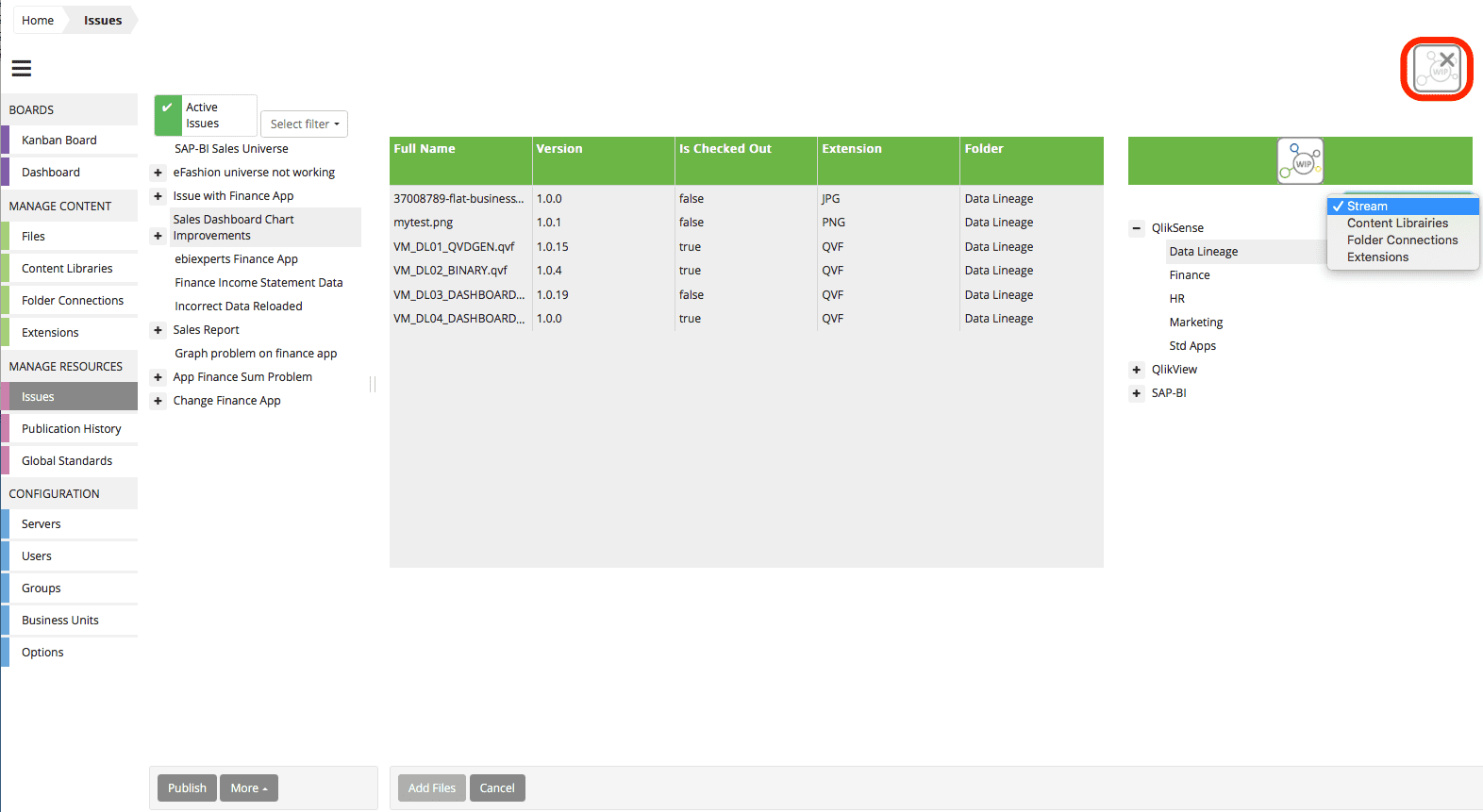1483x812 pixels.
Task: Open the Select filter dropdown
Action: click(x=304, y=124)
